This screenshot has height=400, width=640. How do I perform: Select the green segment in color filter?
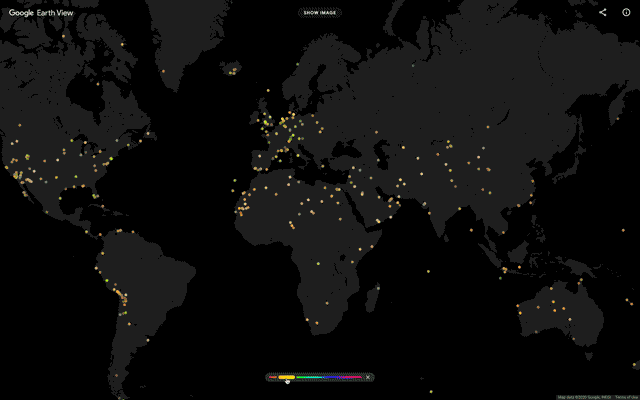305,377
